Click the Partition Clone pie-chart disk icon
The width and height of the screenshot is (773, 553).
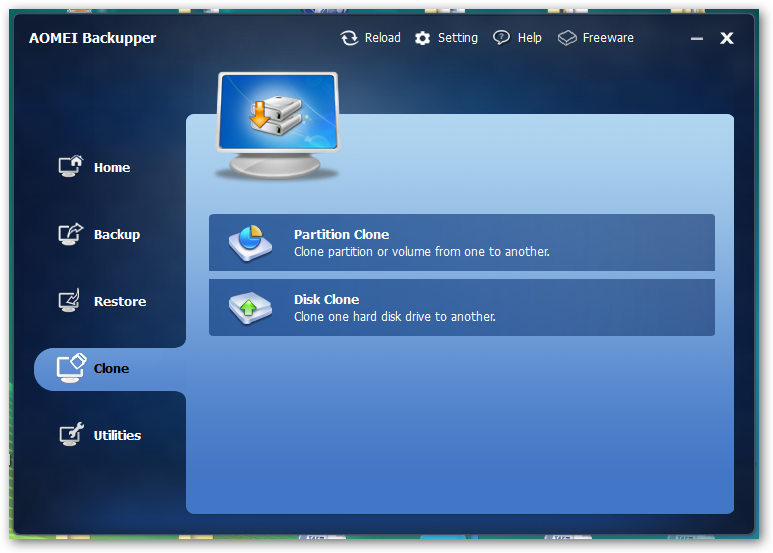pyautogui.click(x=250, y=243)
